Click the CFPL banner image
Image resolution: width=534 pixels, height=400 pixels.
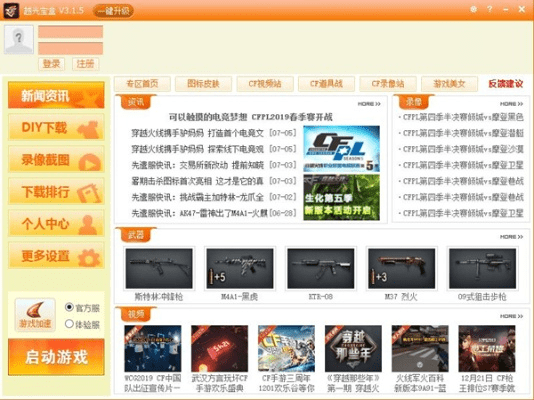point(342,149)
